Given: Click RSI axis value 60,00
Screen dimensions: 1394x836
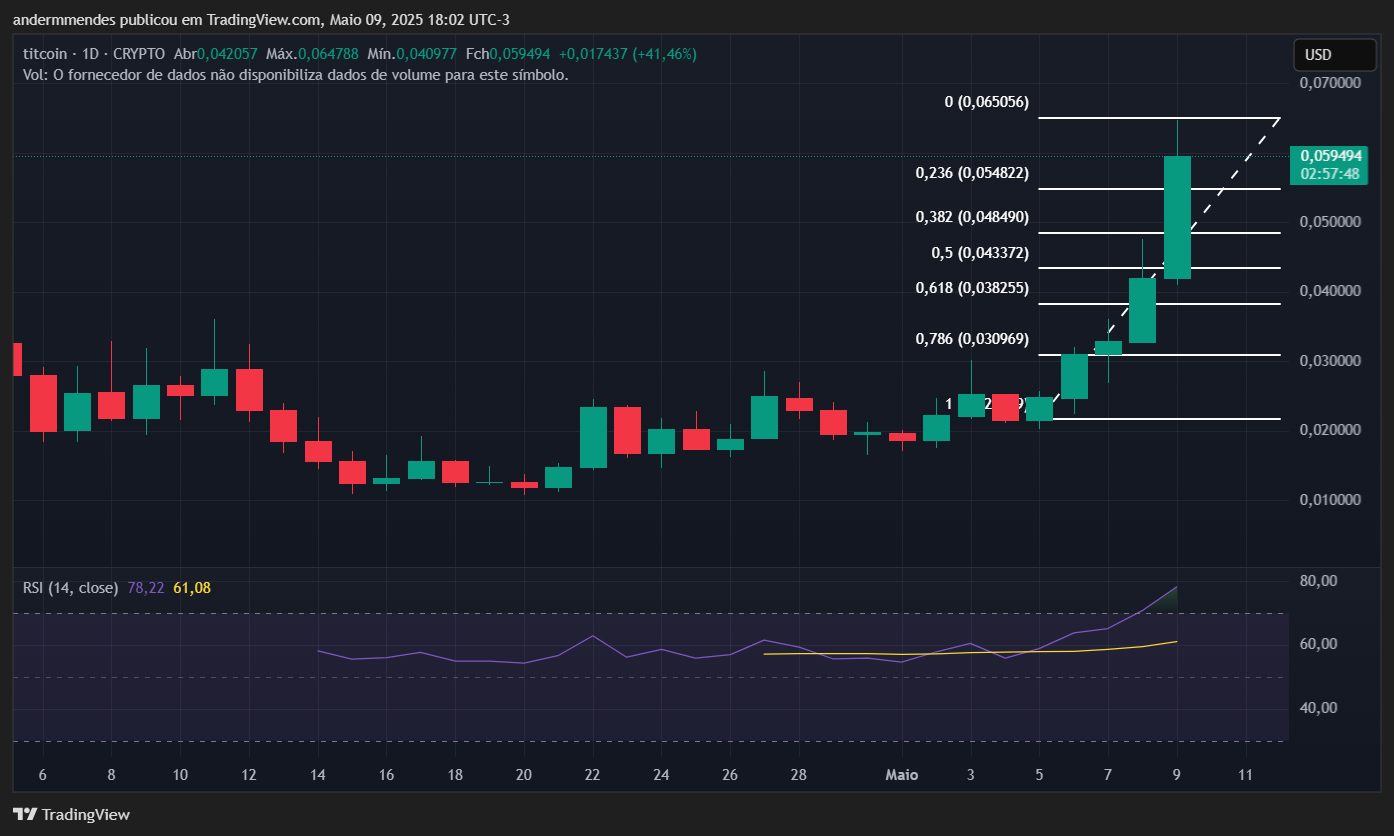Looking at the screenshot, I should (x=1319, y=644).
